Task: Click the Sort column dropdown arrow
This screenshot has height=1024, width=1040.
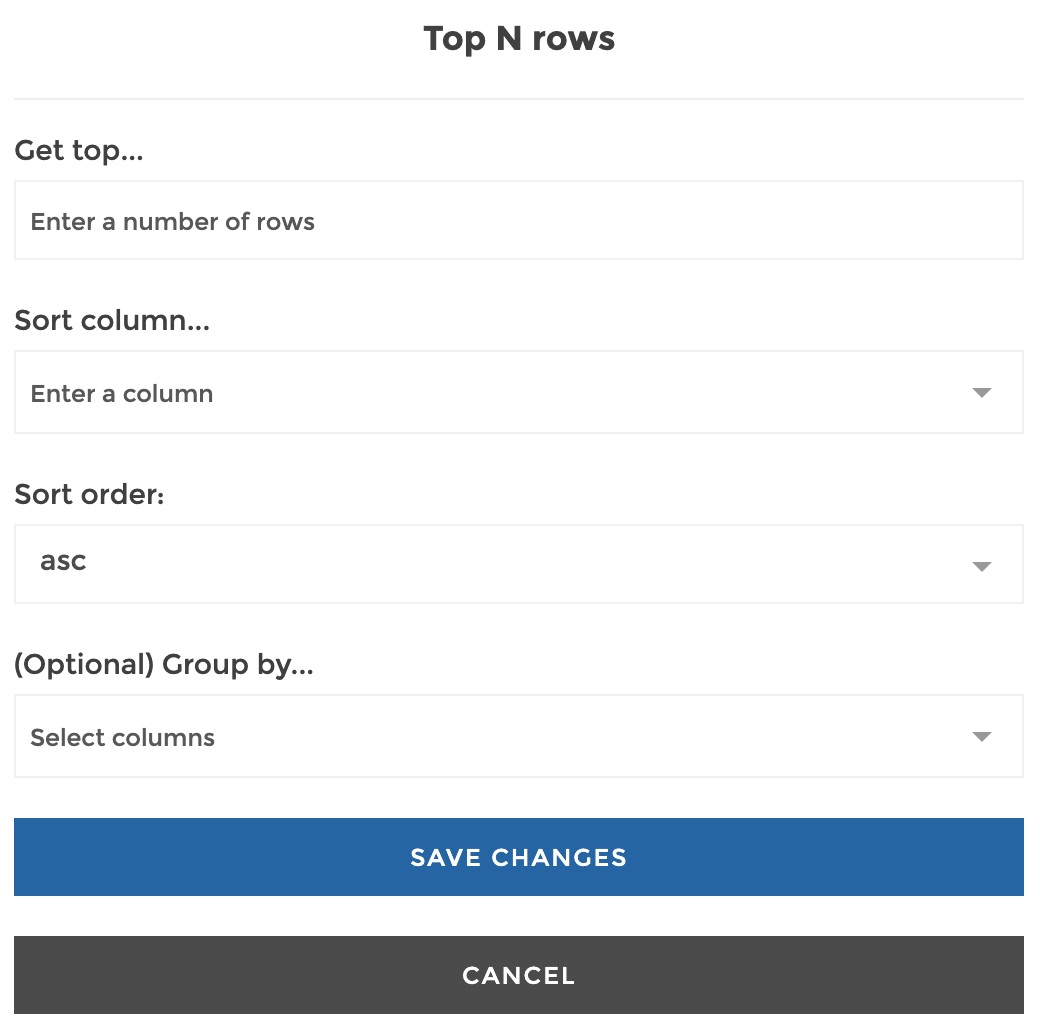Action: point(981,393)
